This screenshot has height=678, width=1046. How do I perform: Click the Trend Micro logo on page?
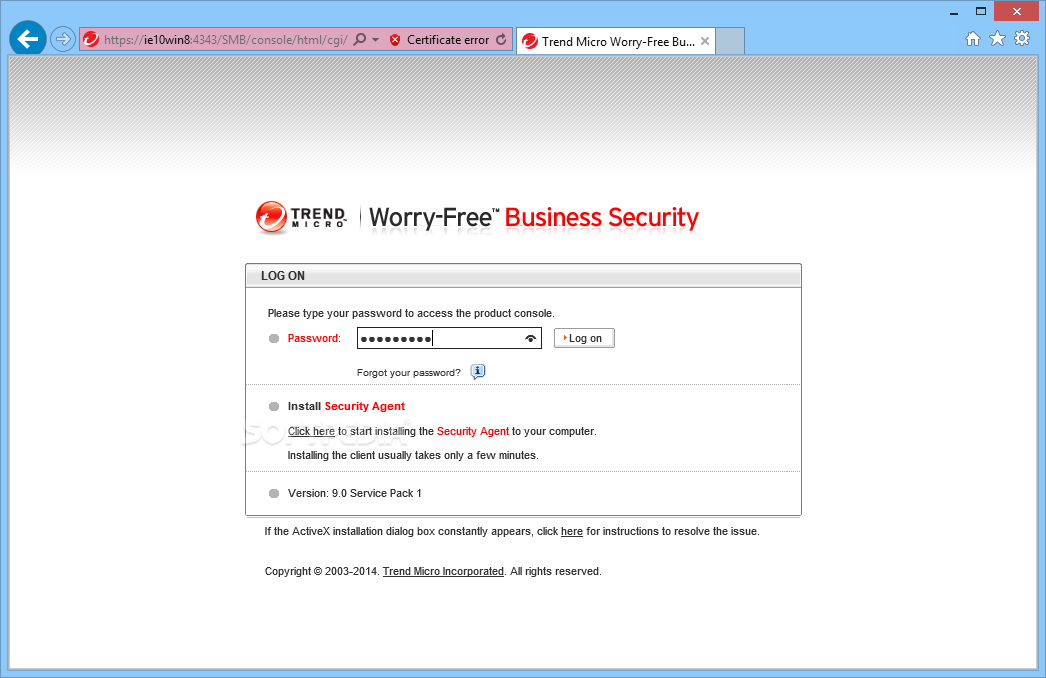coord(301,218)
